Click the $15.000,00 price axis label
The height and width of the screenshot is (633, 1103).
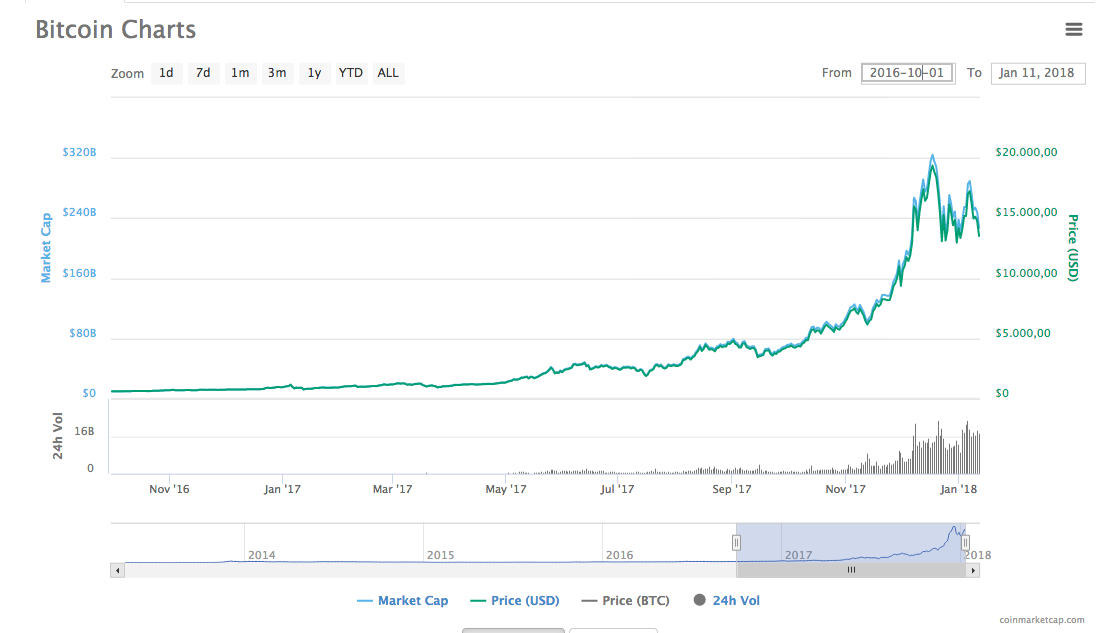(x=1026, y=212)
